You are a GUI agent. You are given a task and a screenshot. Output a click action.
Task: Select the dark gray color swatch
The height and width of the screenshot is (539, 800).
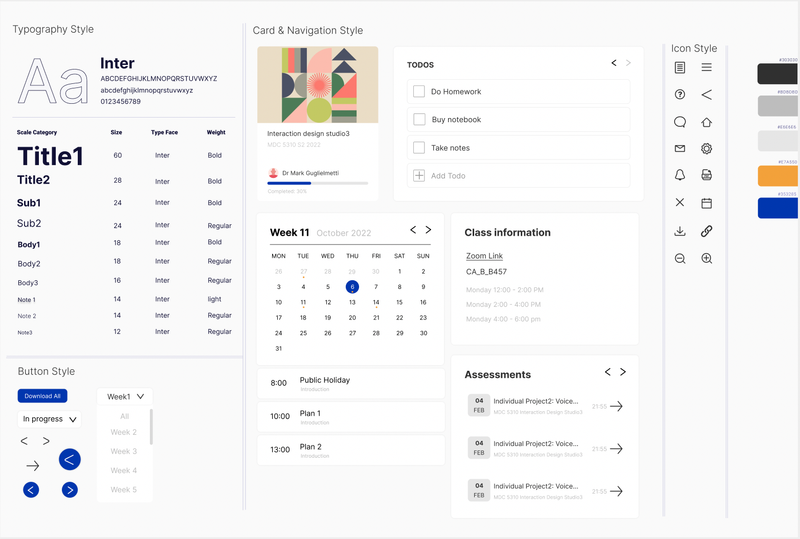(778, 74)
